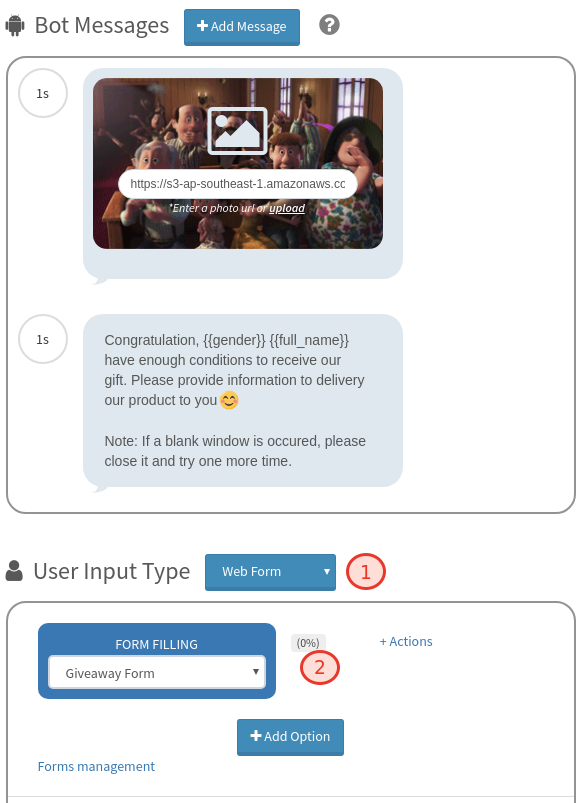The width and height of the screenshot is (581, 803).
Task: Click the Congratulation message text bubble
Action: pos(243,400)
